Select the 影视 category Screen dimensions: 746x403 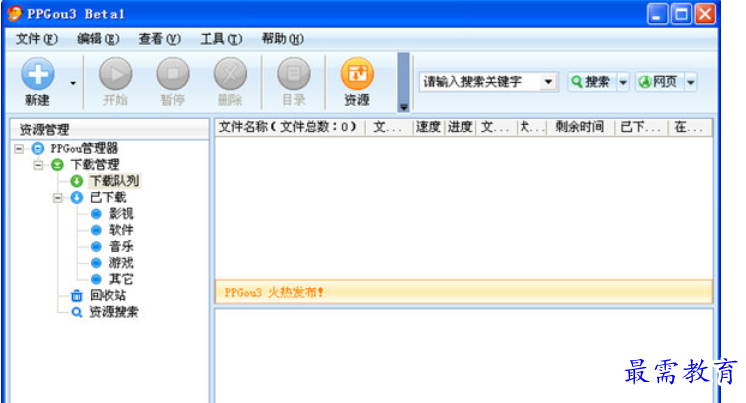[121, 214]
